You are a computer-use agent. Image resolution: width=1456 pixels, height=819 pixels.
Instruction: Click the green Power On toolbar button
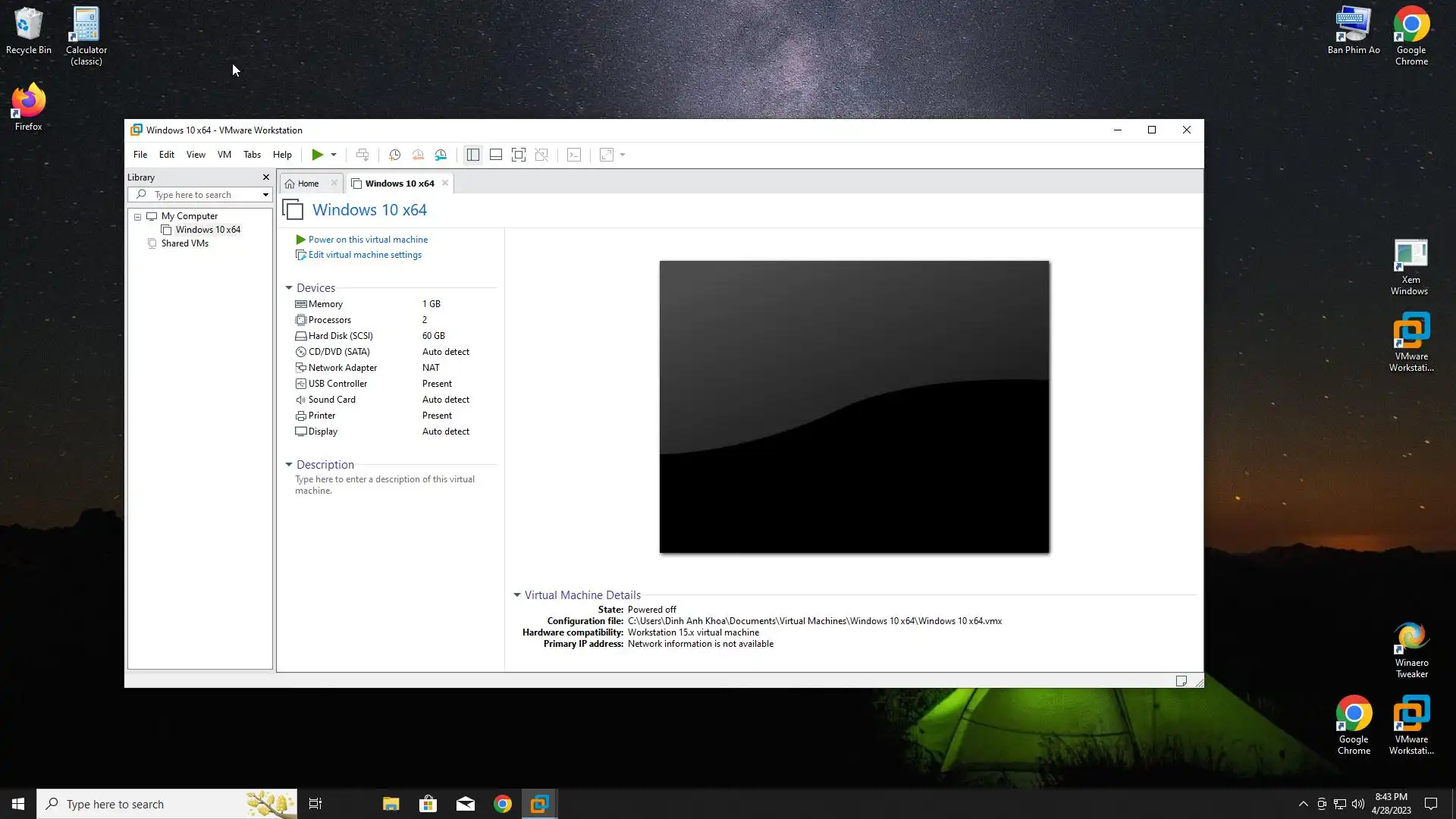(317, 155)
